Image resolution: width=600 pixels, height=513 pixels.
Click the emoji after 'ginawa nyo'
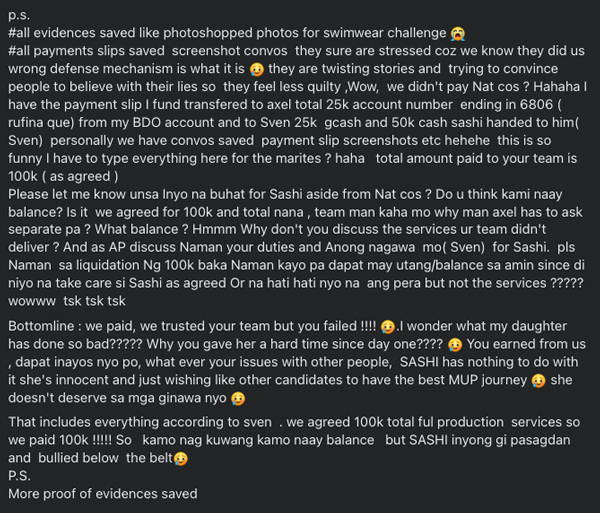[238, 399]
